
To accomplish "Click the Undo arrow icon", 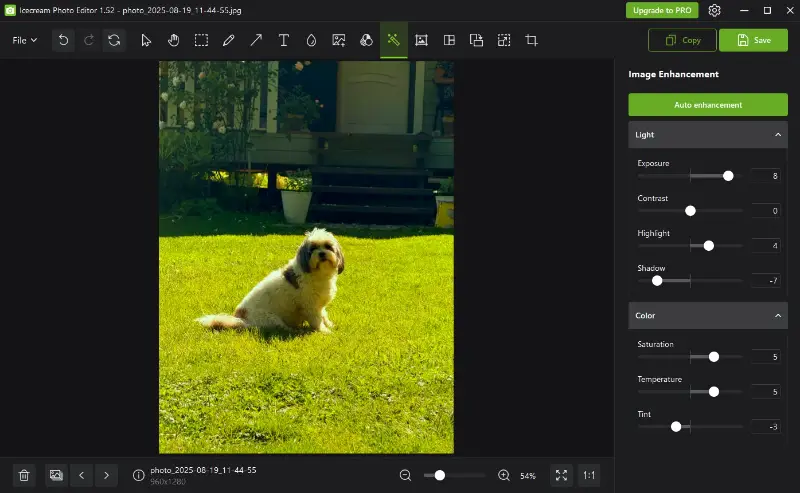I will click(x=64, y=40).
